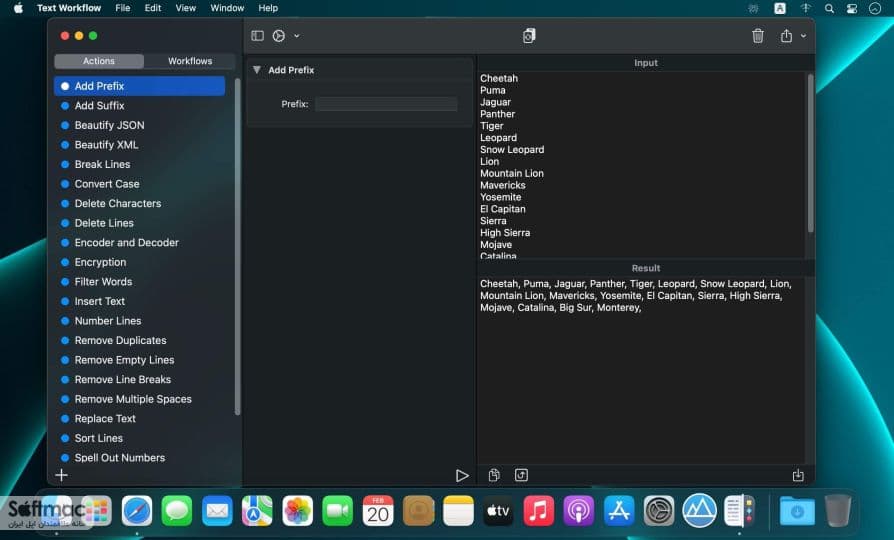Select the Remove Line Breaks action
Screen dimensions: 894x540
coord(140,380)
